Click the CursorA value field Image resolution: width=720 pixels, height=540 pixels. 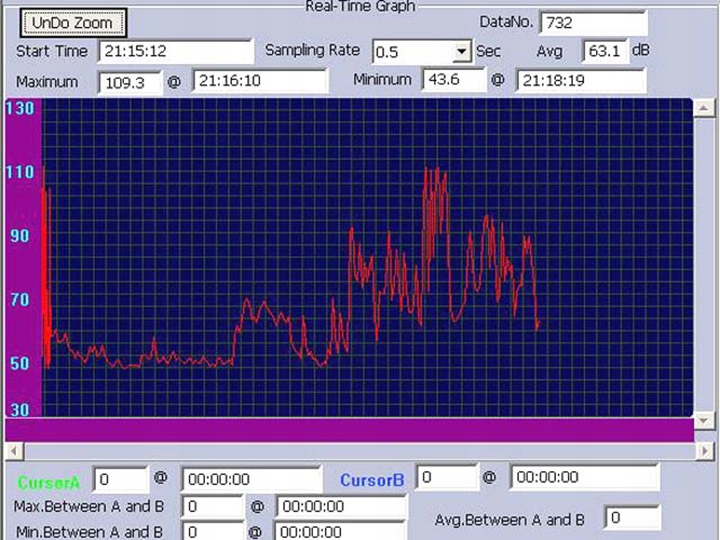click(x=120, y=479)
